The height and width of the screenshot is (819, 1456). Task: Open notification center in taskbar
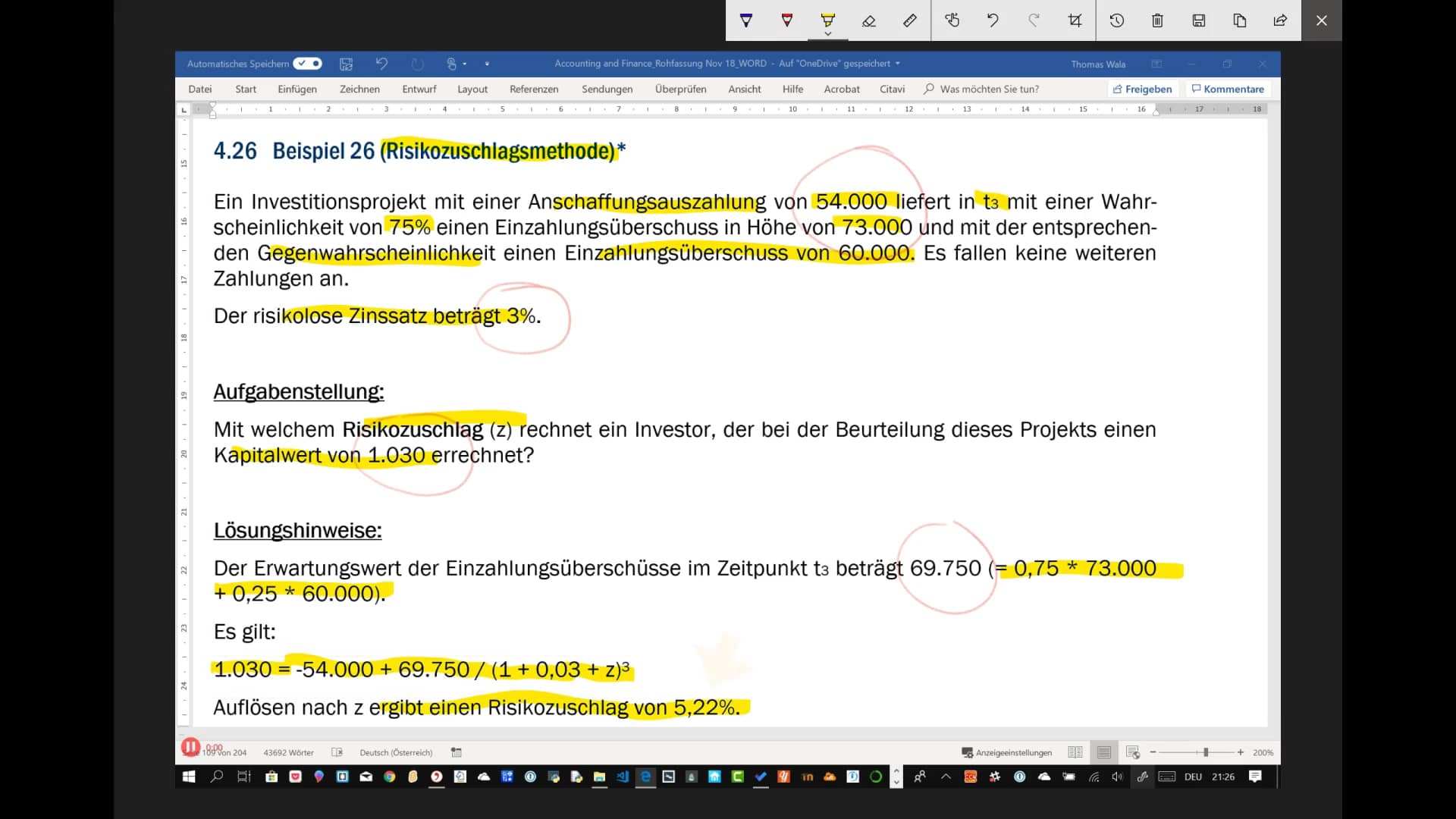coord(1256,777)
